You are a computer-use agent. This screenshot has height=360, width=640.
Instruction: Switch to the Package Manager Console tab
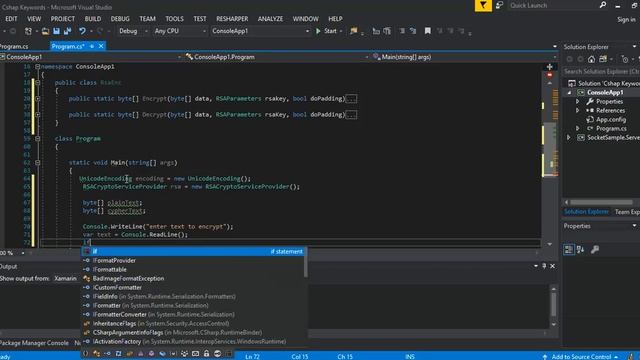pos(34,343)
